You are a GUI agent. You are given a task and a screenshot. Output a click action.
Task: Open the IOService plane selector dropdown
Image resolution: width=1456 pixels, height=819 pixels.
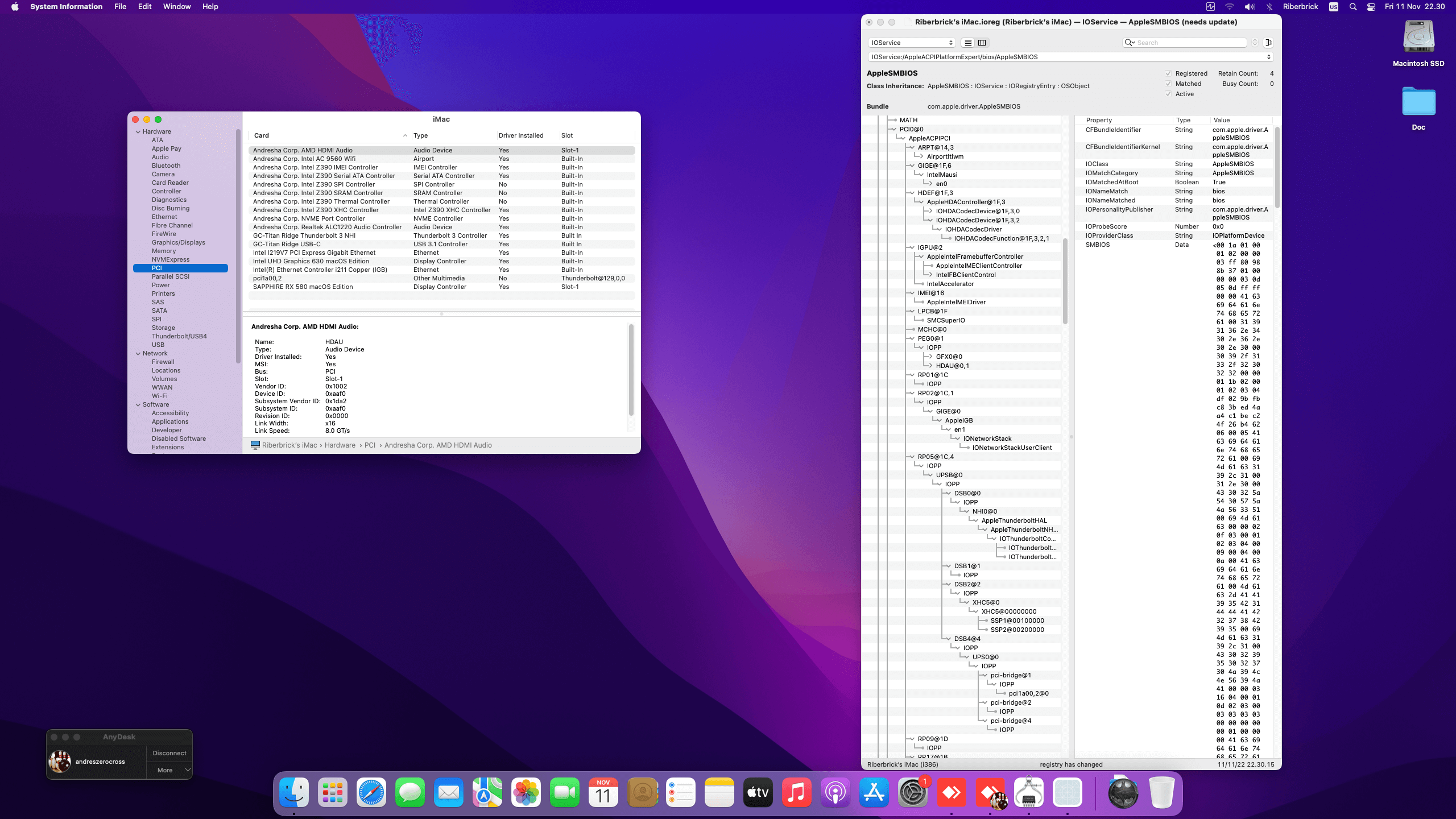click(910, 42)
